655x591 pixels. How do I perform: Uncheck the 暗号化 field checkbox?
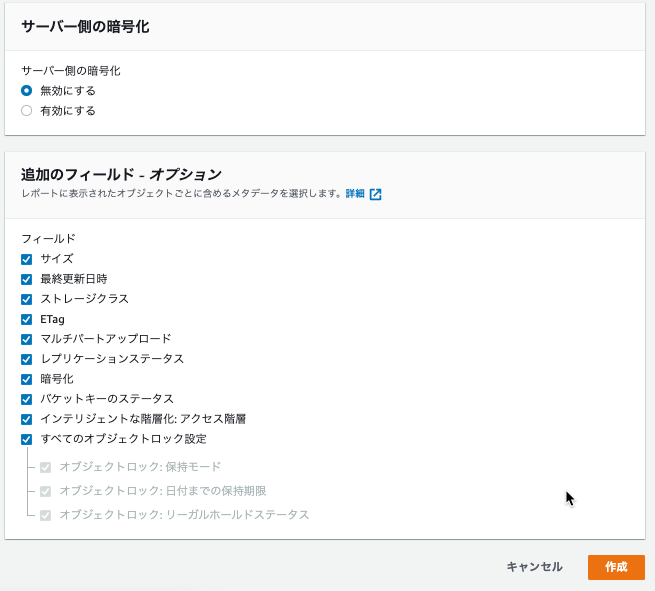pyautogui.click(x=26, y=379)
